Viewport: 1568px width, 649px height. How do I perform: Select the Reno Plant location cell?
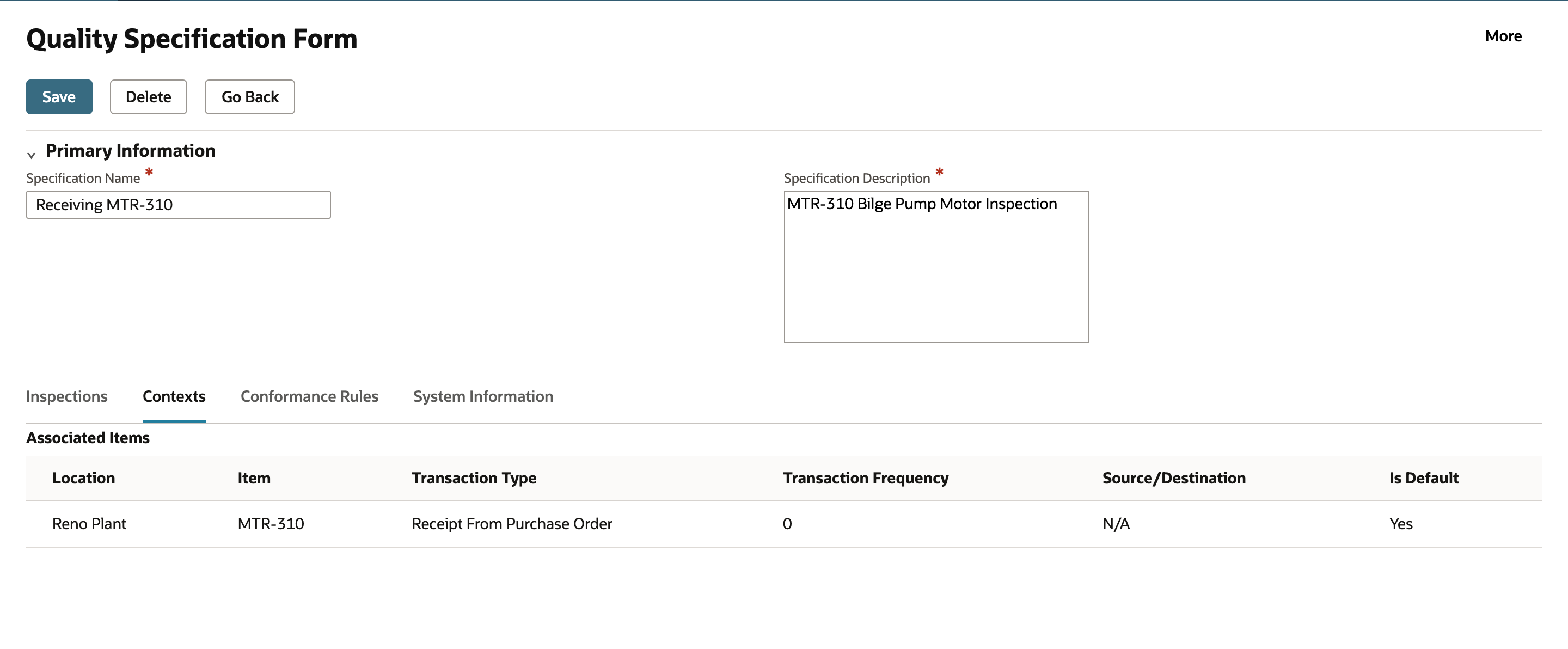(89, 524)
